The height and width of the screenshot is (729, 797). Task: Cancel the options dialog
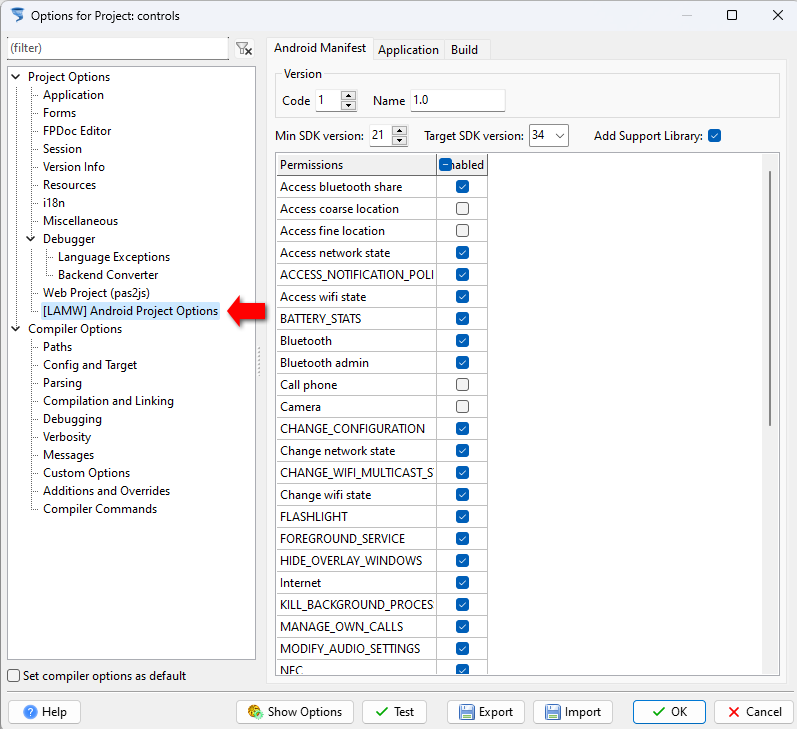click(753, 712)
